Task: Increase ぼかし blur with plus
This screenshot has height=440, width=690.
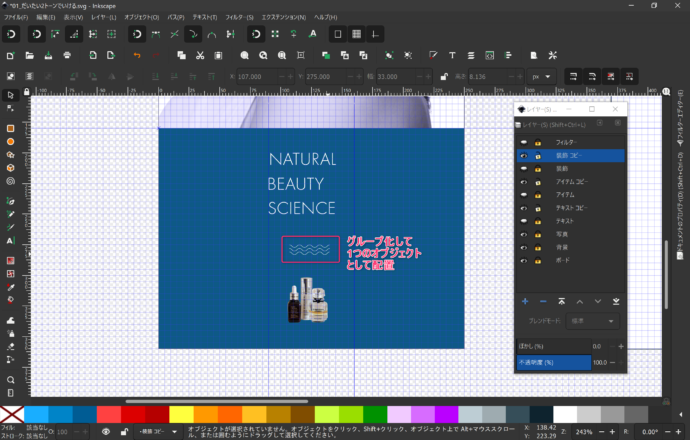Action: [621, 347]
